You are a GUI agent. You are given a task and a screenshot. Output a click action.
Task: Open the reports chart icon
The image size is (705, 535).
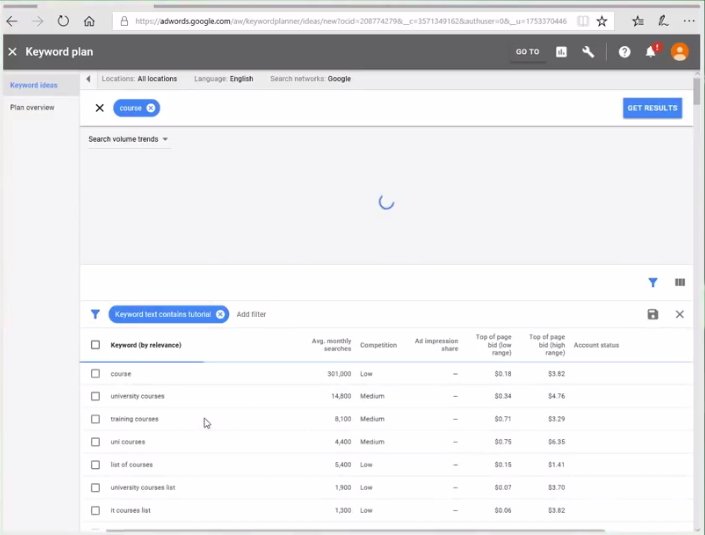pos(561,52)
